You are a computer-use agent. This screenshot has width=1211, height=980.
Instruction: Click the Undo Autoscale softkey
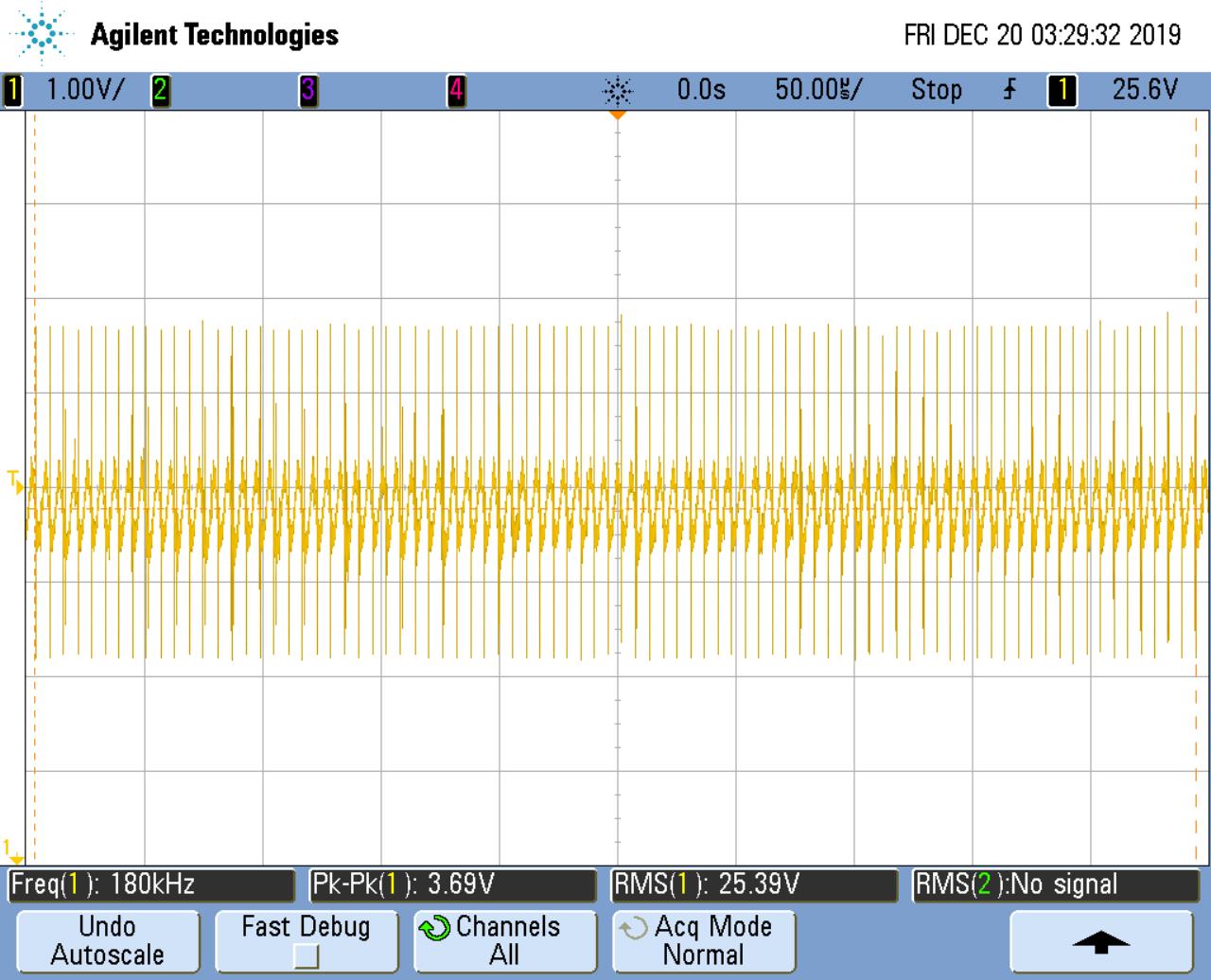click(x=108, y=940)
